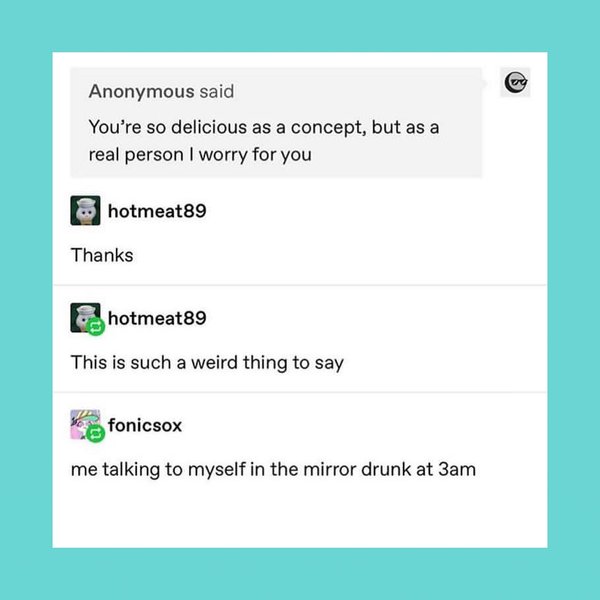The image size is (600, 600).
Task: Click the word "said" in the ask header
Action: pyautogui.click(x=217, y=92)
